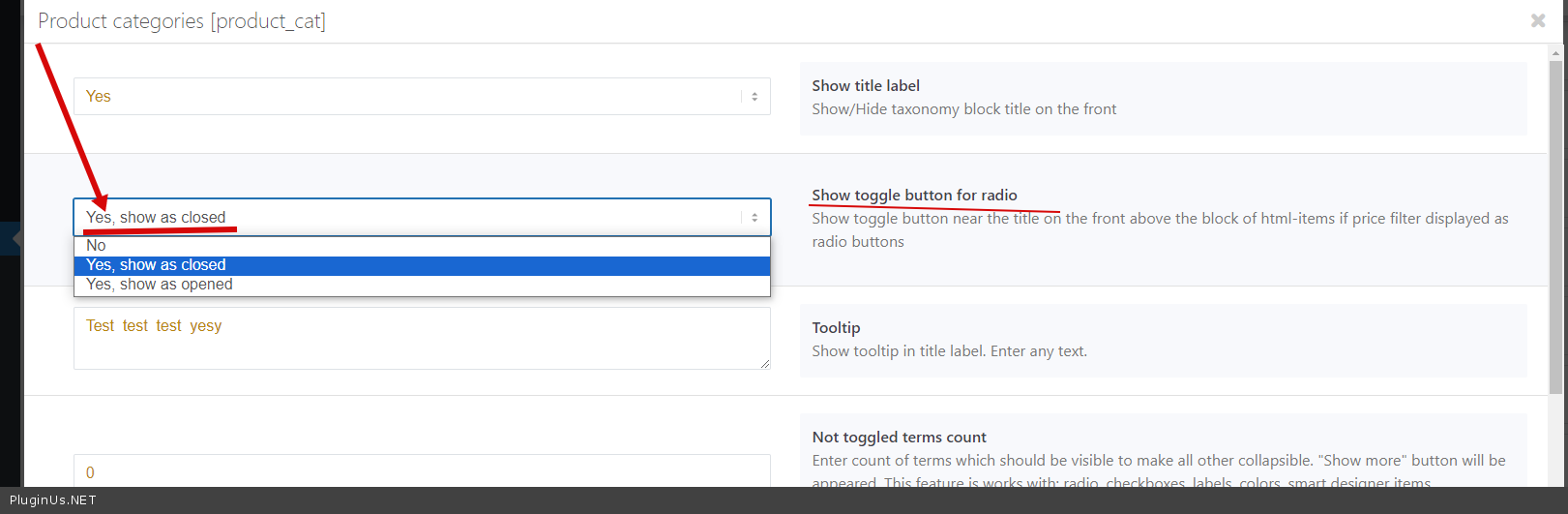Viewport: 1568px width, 514px height.
Task: Click into the Tooltip text area
Action: pyautogui.click(x=422, y=338)
